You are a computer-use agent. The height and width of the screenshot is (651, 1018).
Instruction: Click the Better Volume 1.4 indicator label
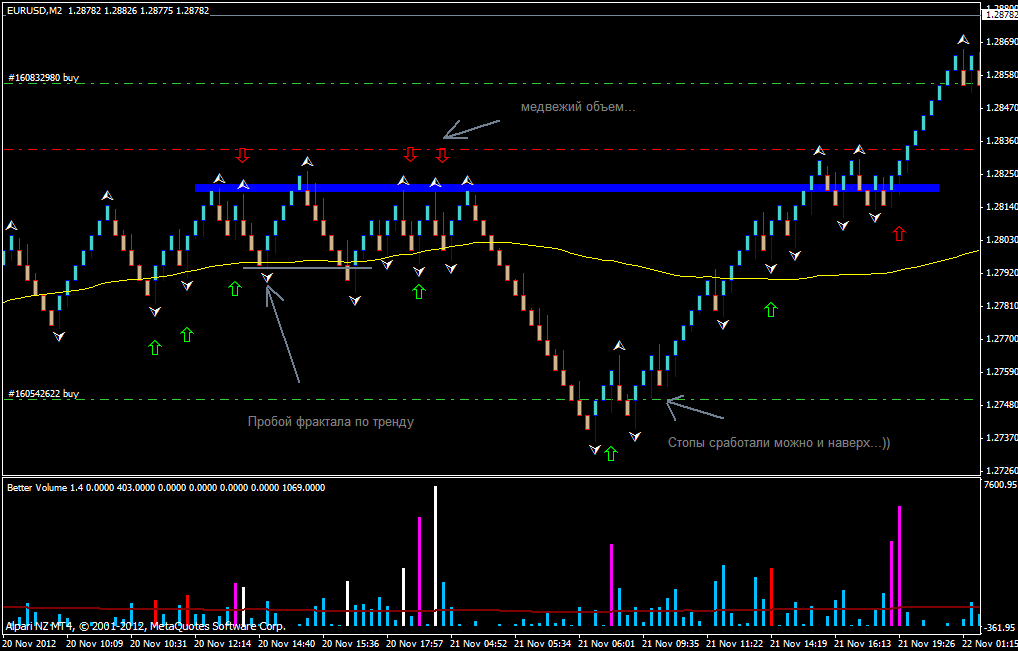click(x=166, y=487)
